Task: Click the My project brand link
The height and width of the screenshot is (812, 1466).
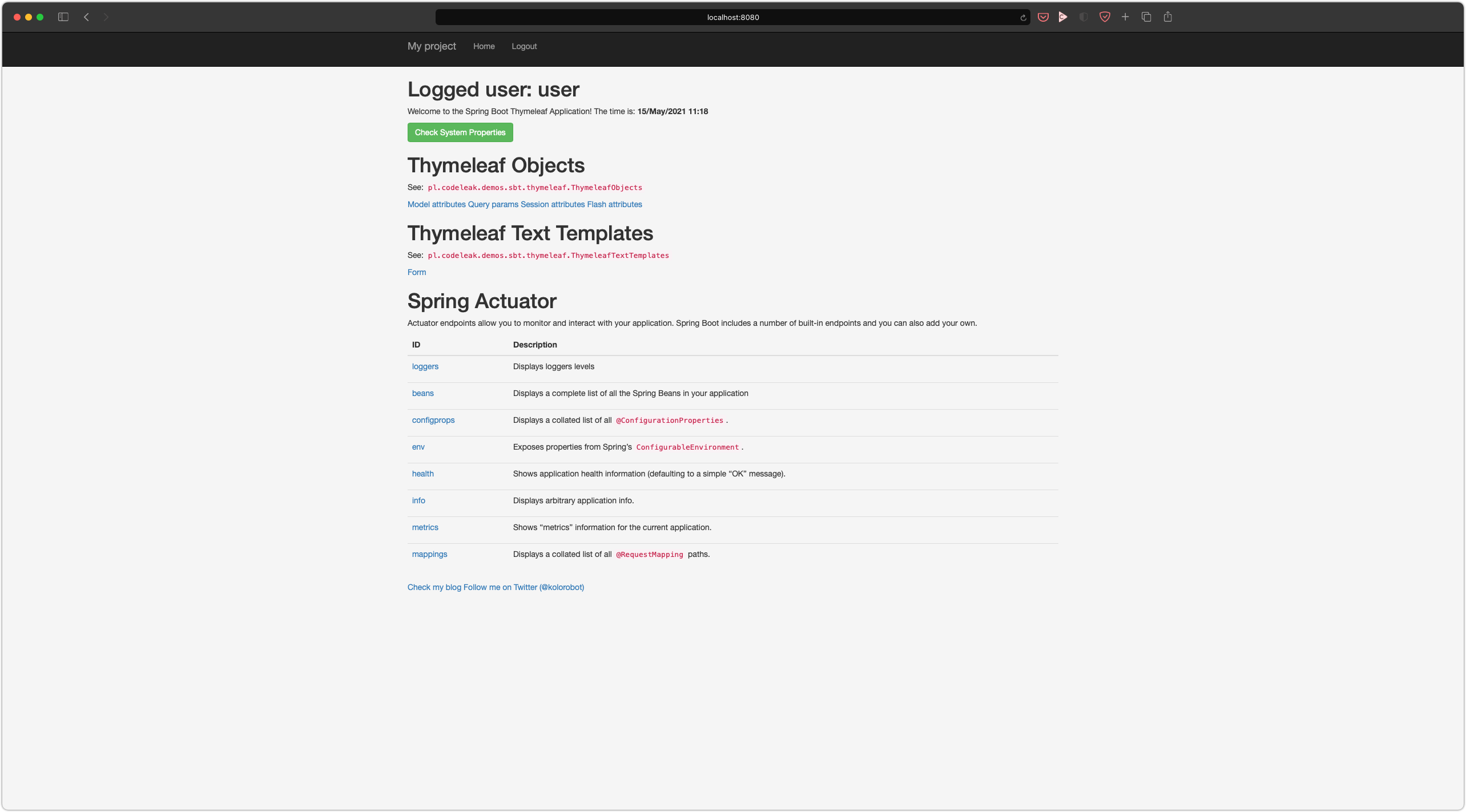Action: (432, 46)
